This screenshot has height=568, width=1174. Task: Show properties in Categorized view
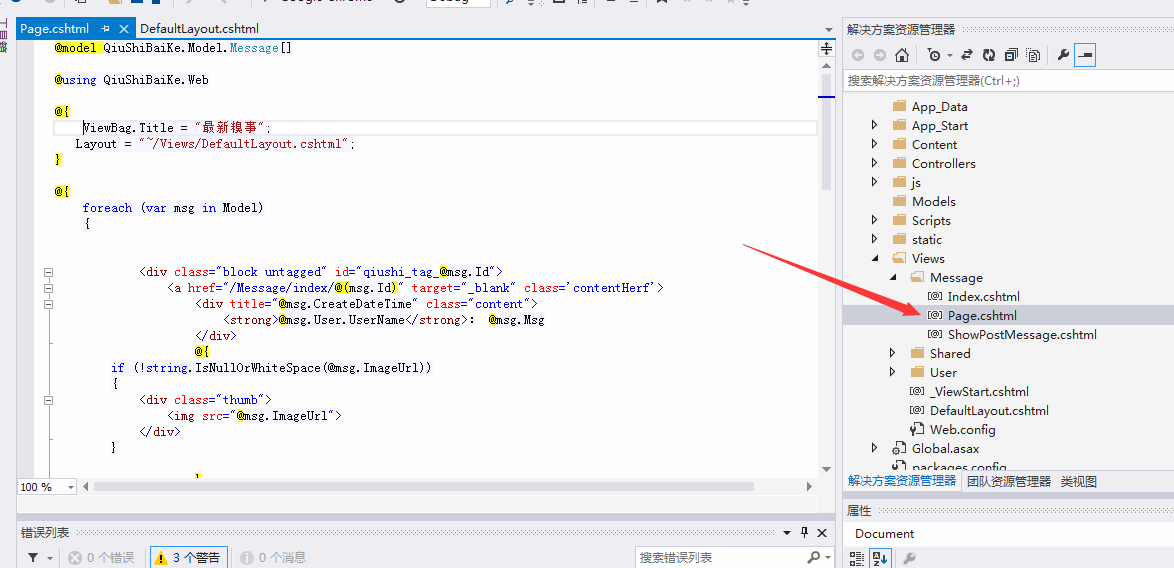coord(857,558)
